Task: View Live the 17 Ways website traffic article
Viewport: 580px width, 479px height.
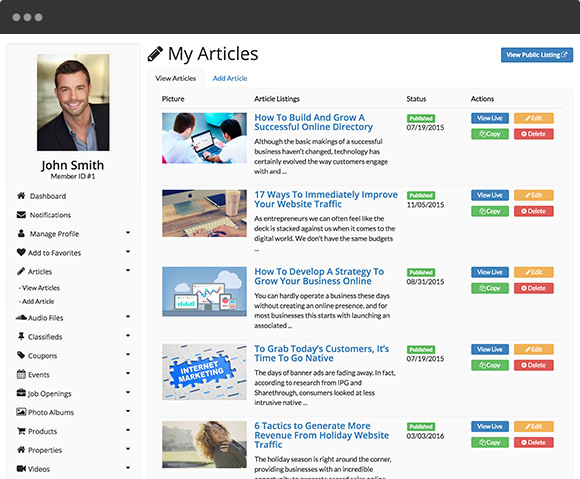Action: pos(490,195)
